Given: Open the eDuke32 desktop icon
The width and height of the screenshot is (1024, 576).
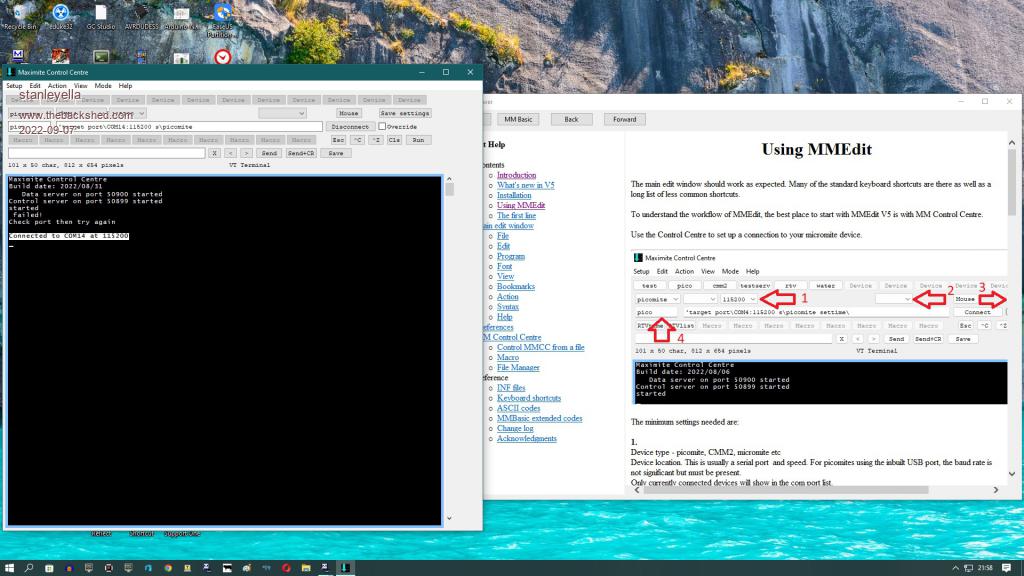Looking at the screenshot, I should (60, 14).
